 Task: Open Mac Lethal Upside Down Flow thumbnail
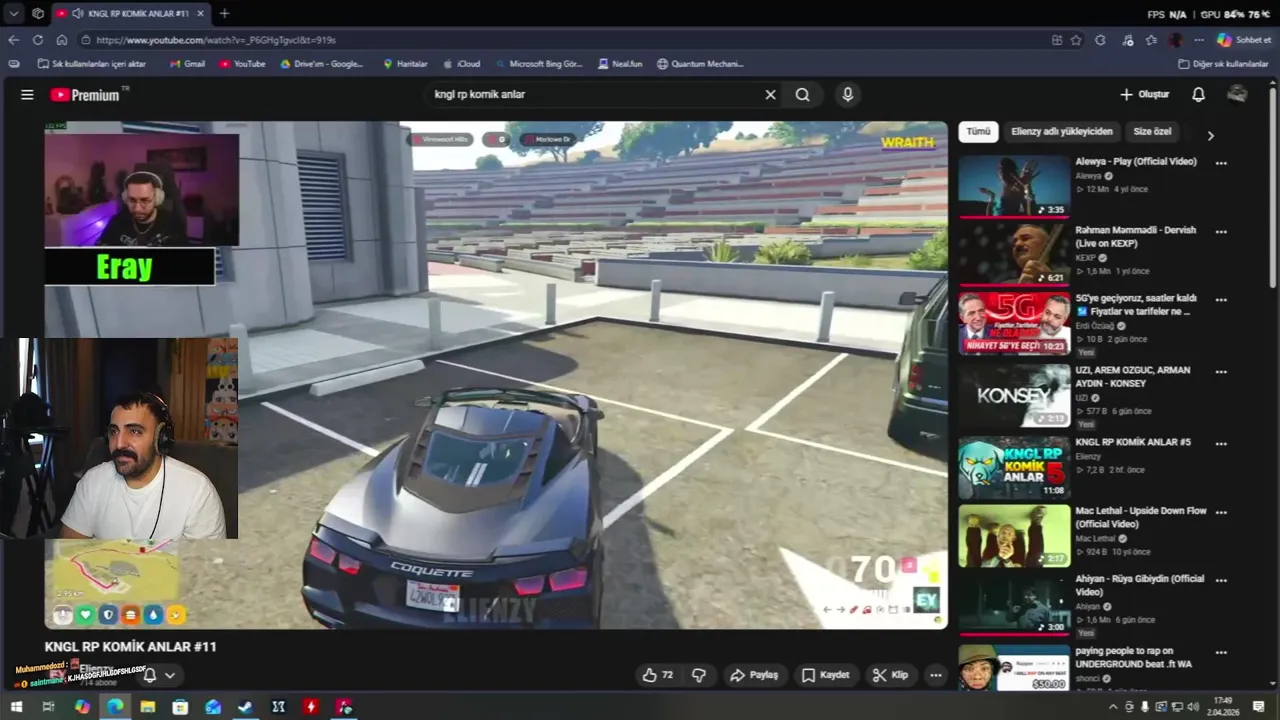click(1014, 536)
